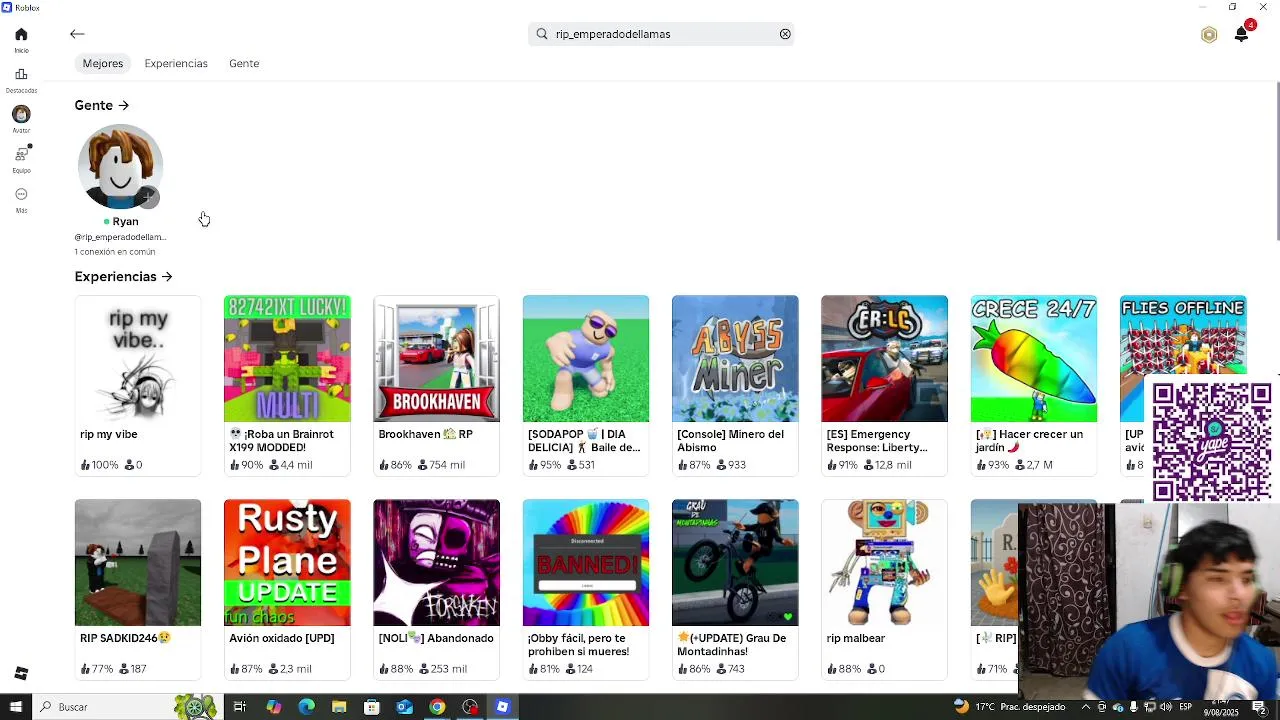This screenshot has width=1280, height=720.
Task: Click in the search input field
Action: (x=661, y=34)
